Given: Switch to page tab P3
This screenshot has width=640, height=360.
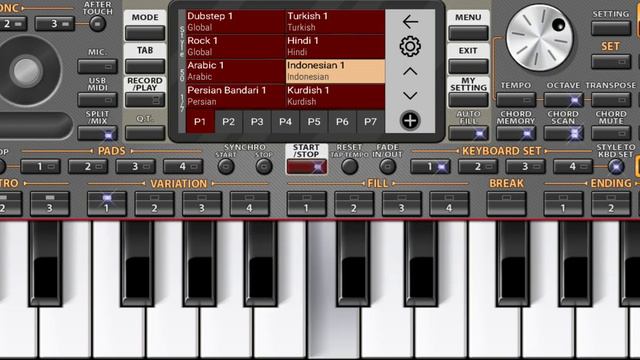Looking at the screenshot, I should (x=257, y=122).
